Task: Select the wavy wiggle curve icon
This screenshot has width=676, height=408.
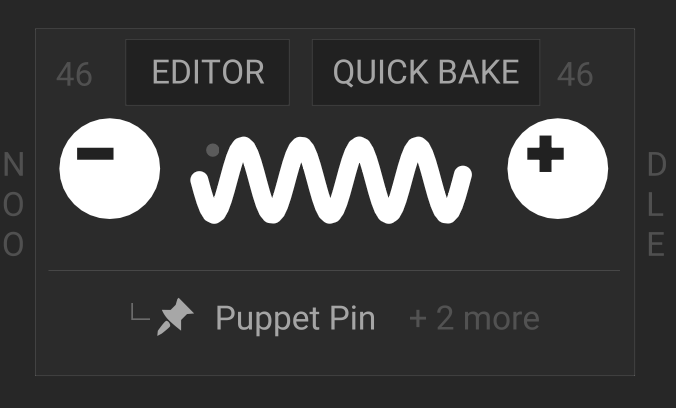Action: pos(331,180)
